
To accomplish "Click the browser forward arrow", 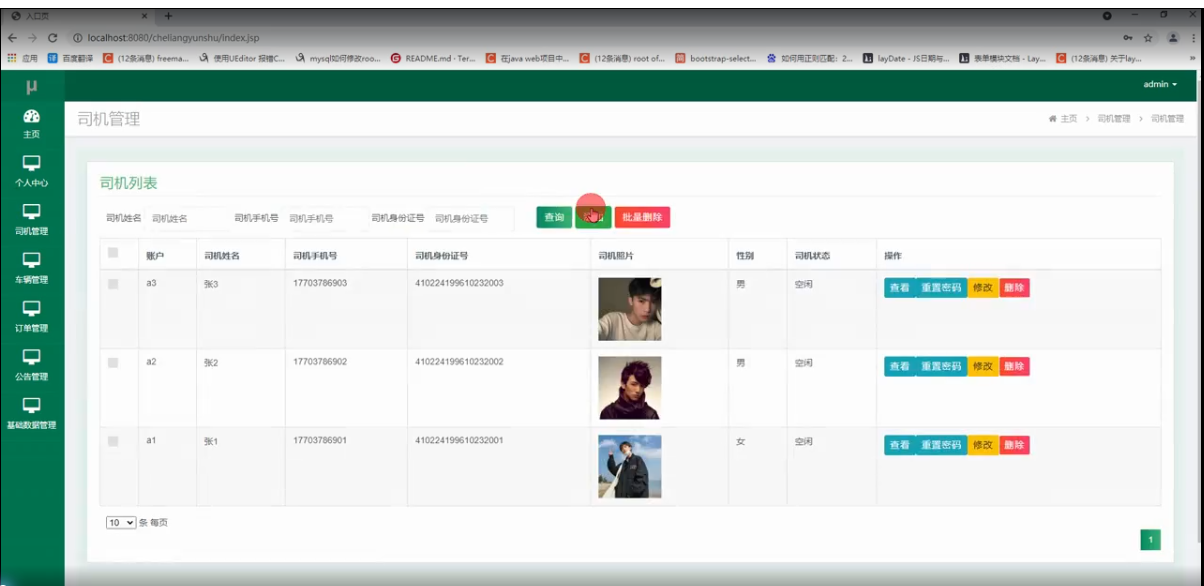I will (x=31, y=37).
